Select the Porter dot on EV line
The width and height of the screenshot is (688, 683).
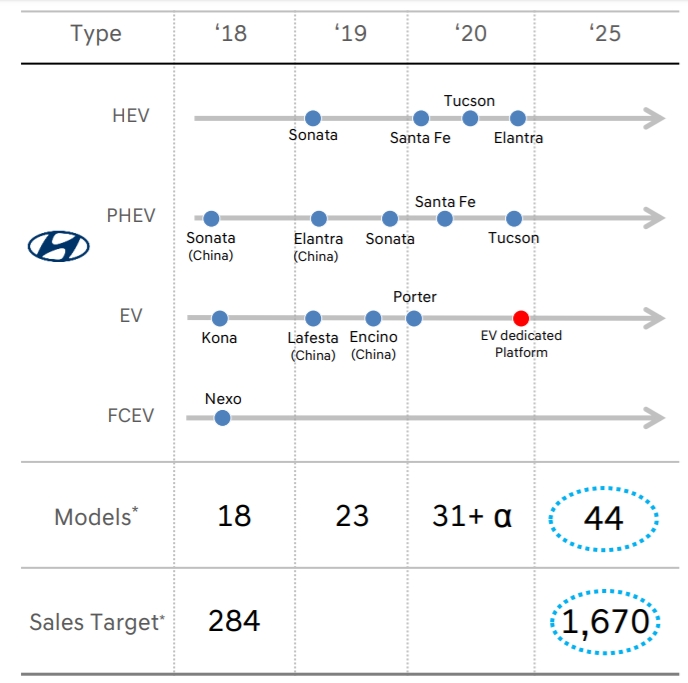coord(414,318)
